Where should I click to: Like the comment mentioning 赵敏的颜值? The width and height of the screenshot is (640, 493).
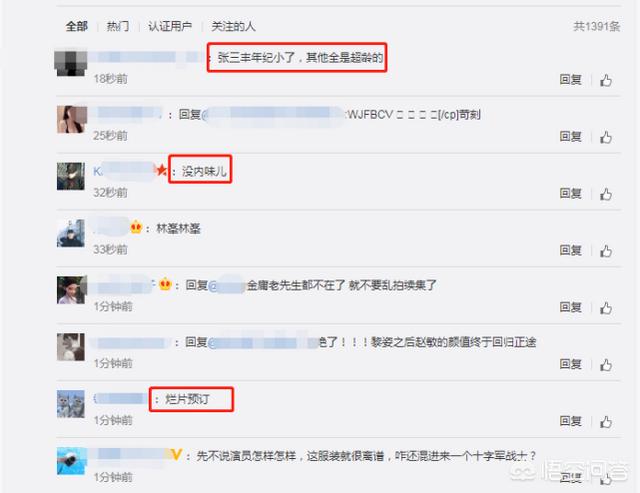pos(606,365)
